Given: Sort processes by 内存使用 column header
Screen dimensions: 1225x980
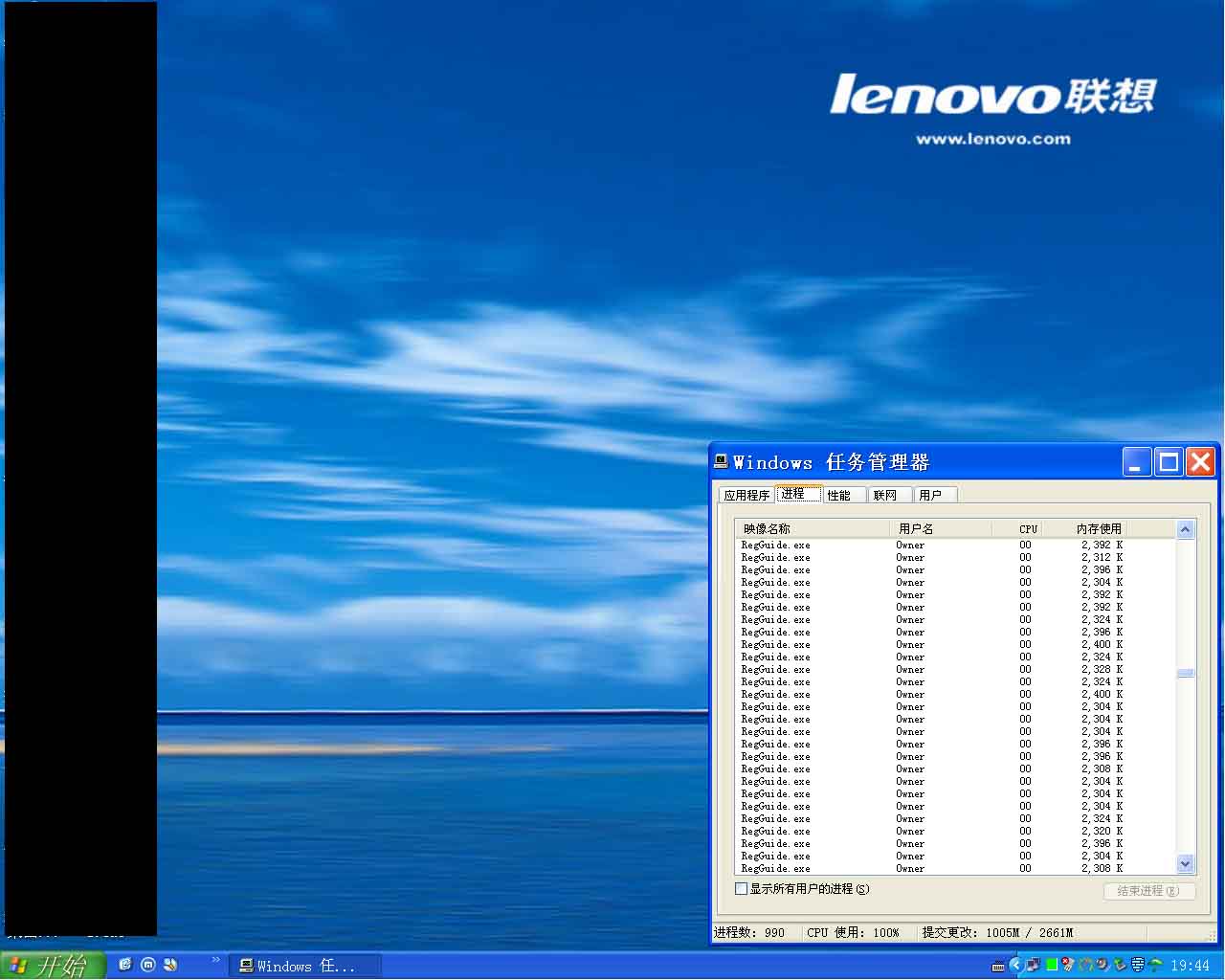Looking at the screenshot, I should (x=1098, y=528).
